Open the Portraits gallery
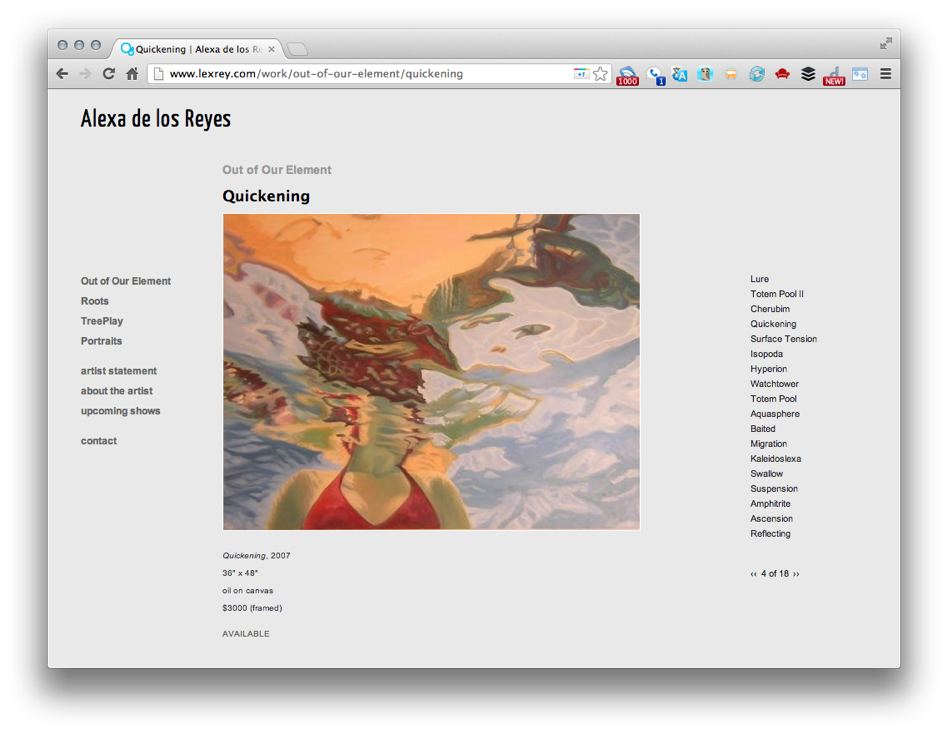 102,341
